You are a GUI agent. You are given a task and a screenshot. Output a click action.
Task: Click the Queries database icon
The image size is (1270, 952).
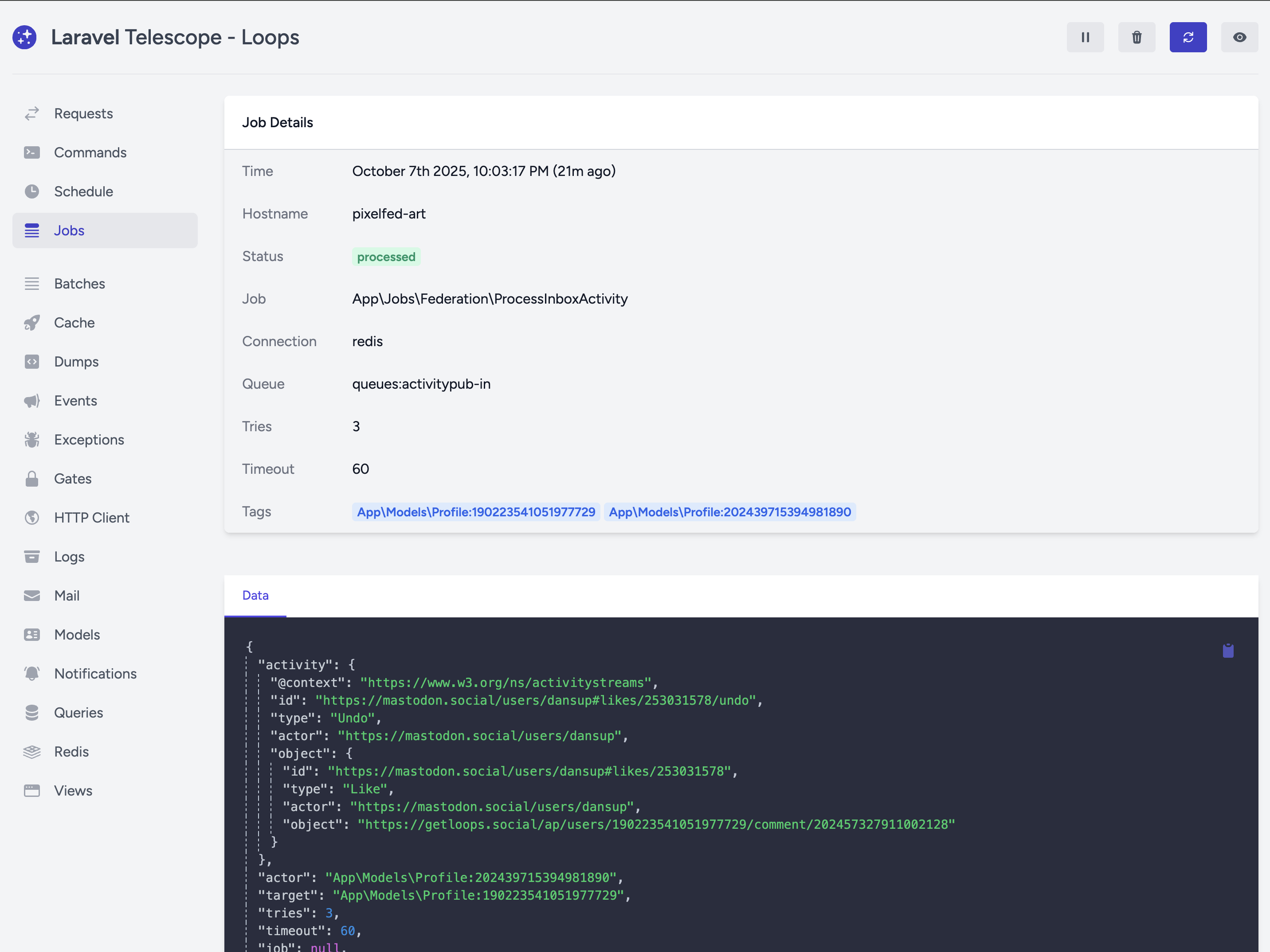click(x=32, y=713)
